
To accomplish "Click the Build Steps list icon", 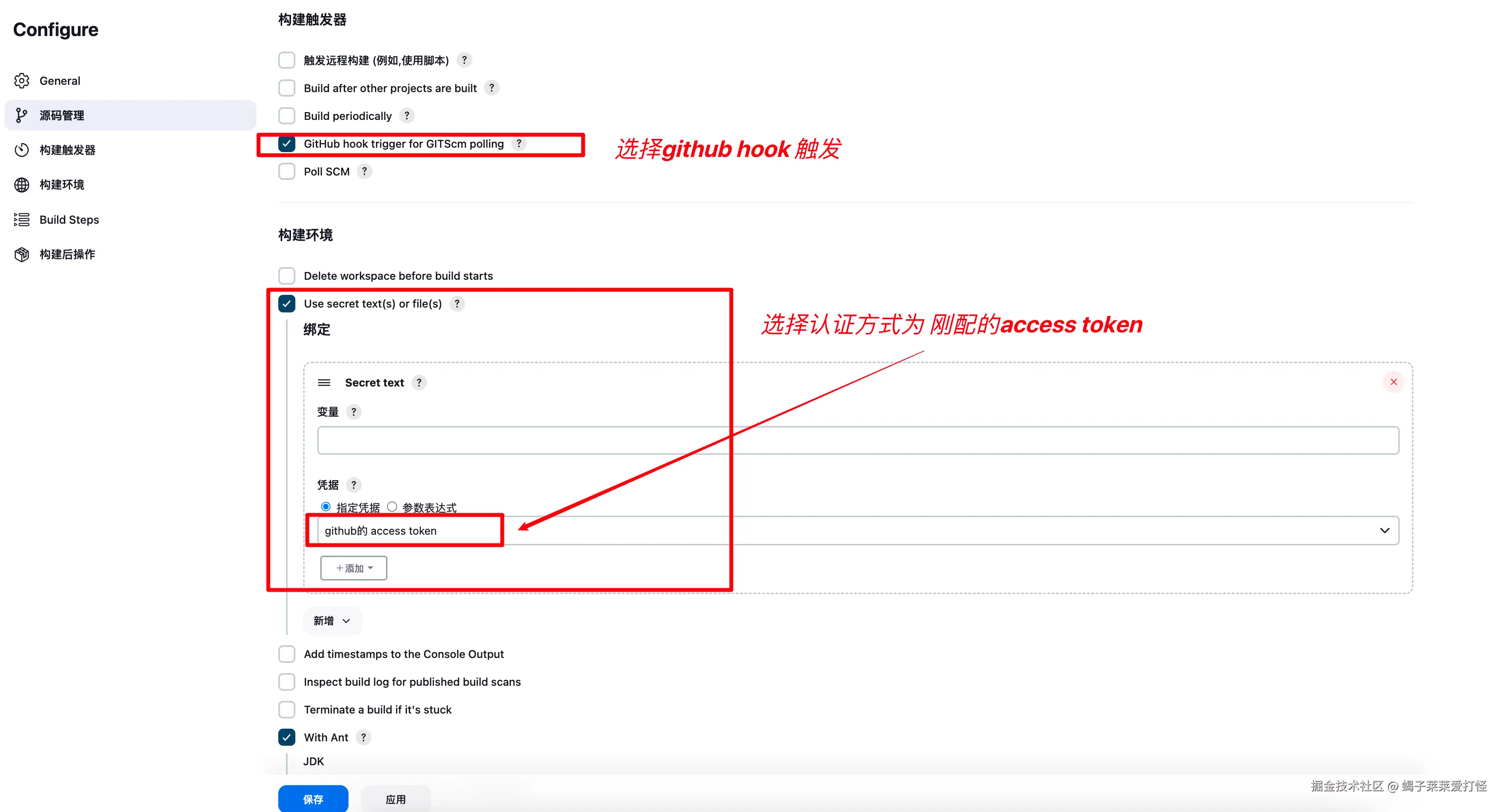I will [x=21, y=220].
